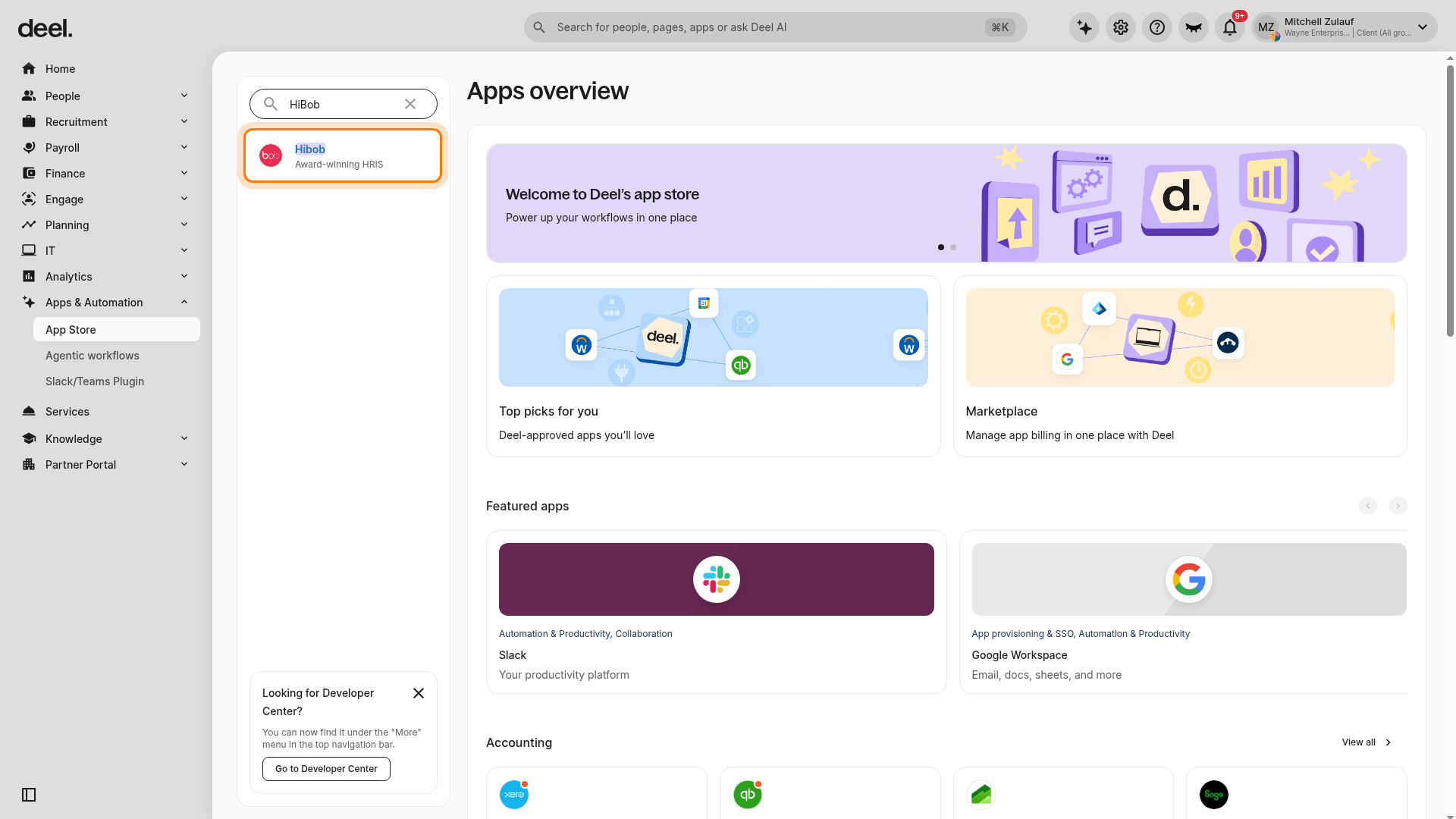Viewport: 1456px width, 819px height.
Task: Expand the Payroll menu chevron
Action: (184, 147)
